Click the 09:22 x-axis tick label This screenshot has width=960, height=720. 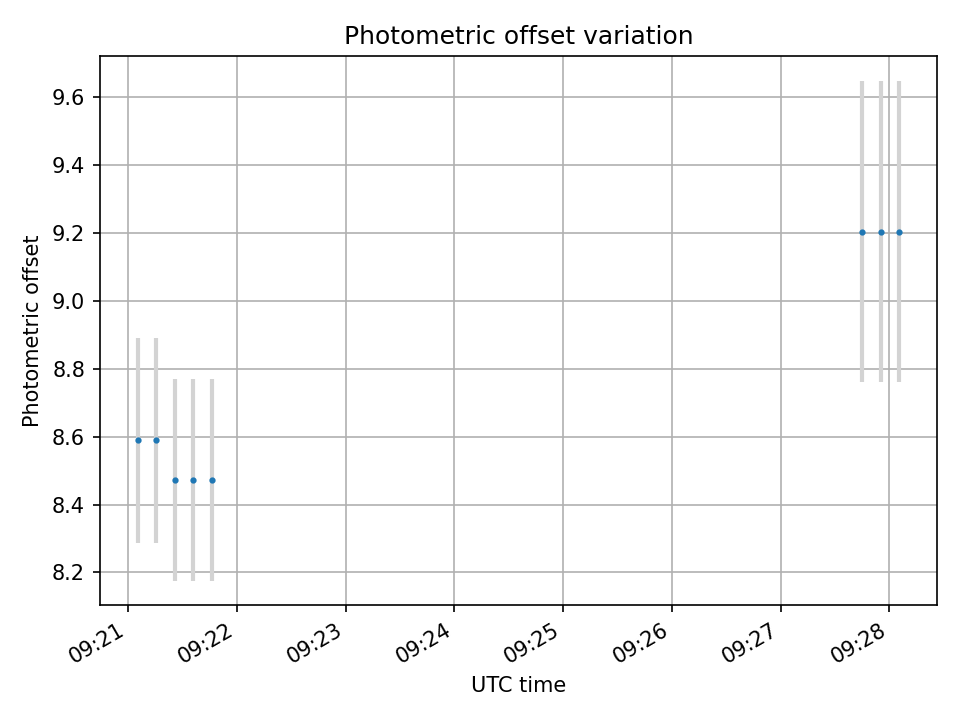pyautogui.click(x=206, y=643)
